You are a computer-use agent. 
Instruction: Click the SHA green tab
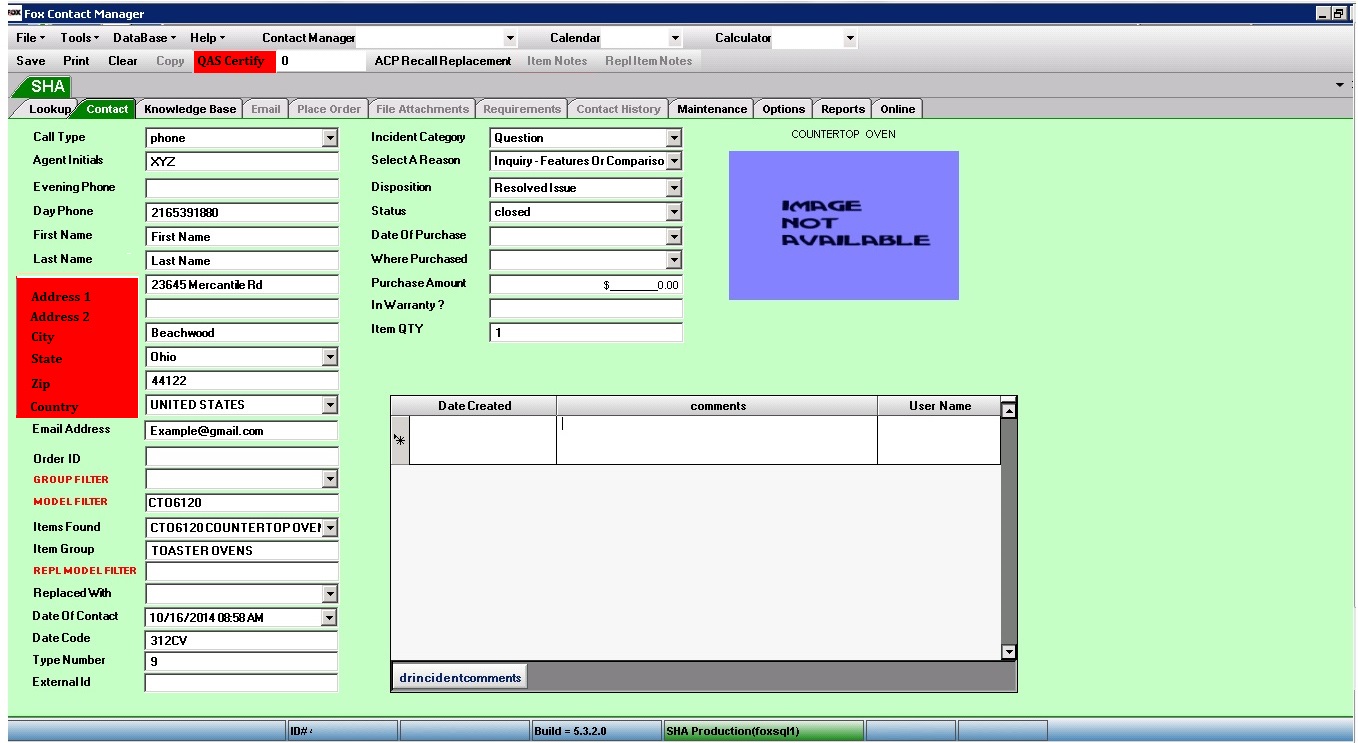pyautogui.click(x=47, y=87)
